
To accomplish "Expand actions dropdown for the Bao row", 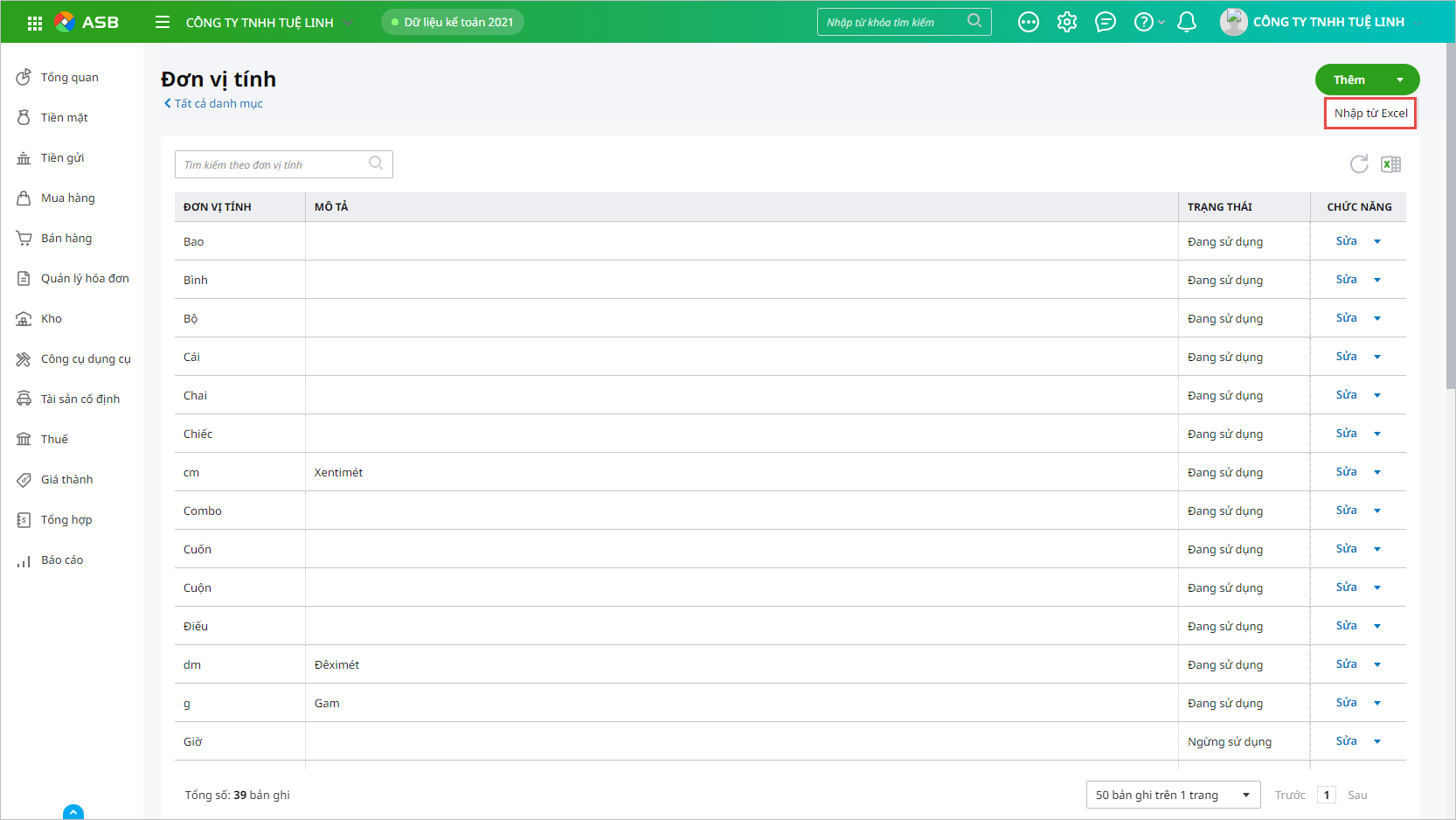I will point(1377,241).
